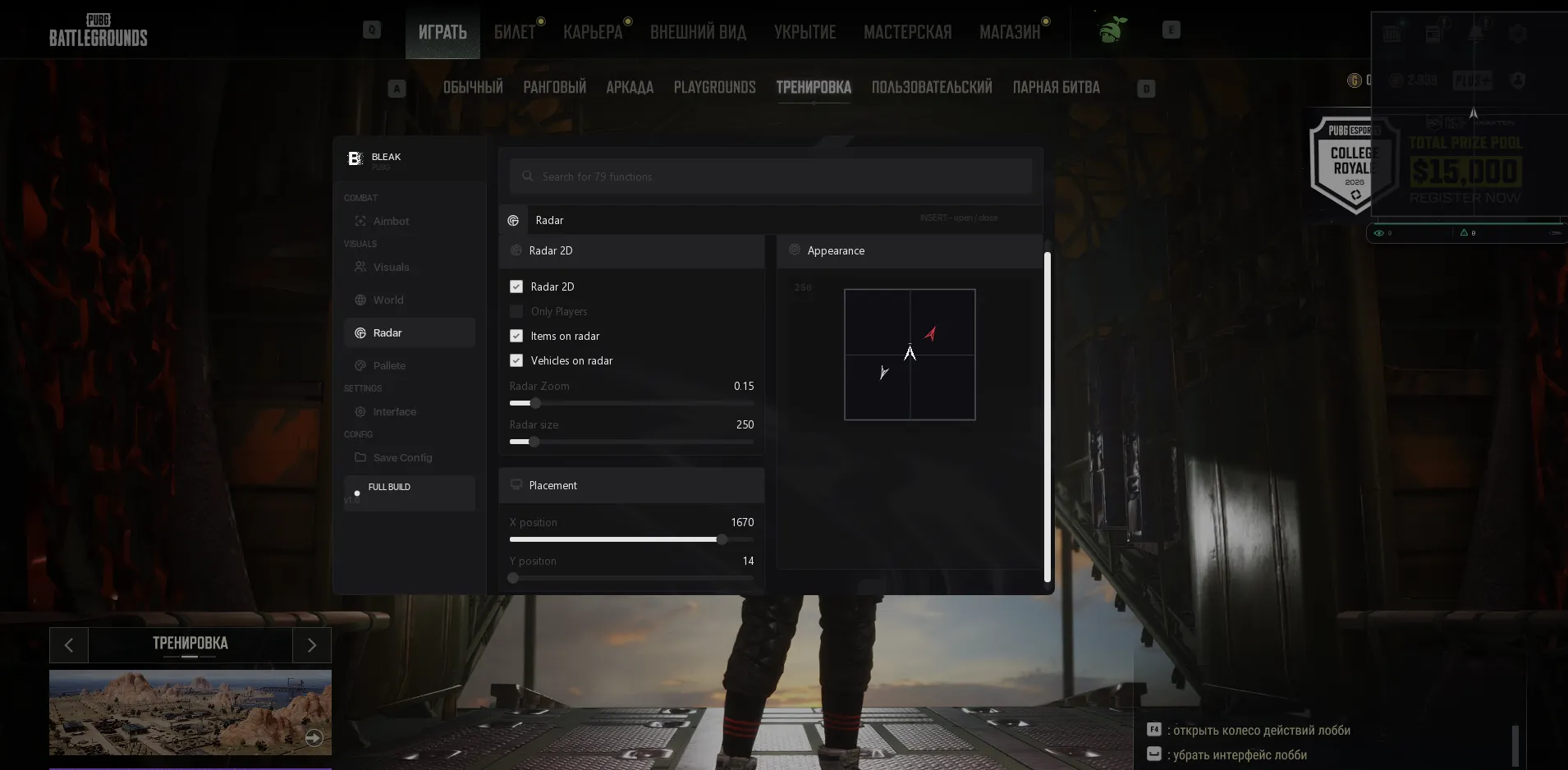
Task: Click the radar preview box
Action: coord(910,355)
